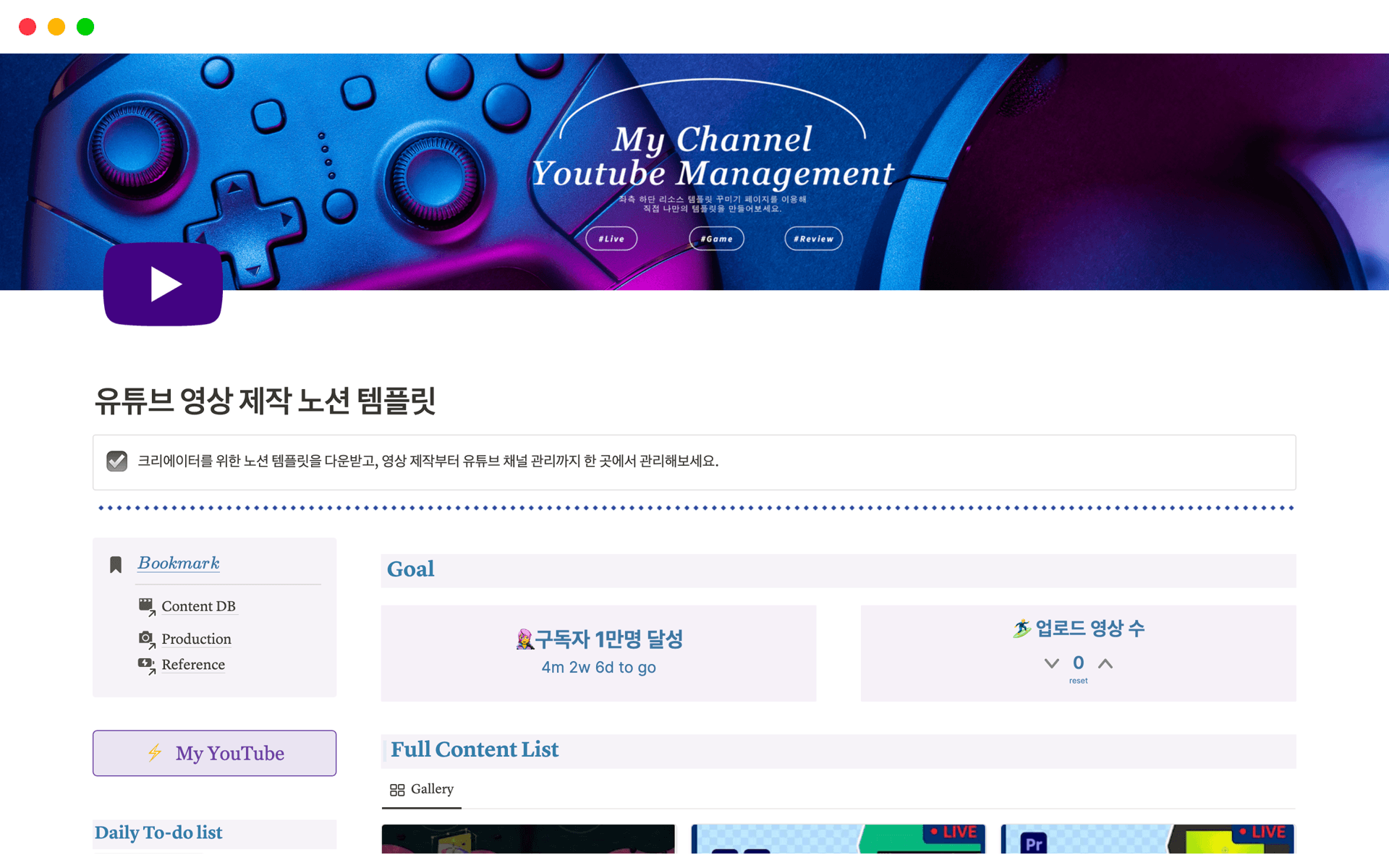Click the Content DB clapperboard icon
The image size is (1389, 868).
coord(146,606)
